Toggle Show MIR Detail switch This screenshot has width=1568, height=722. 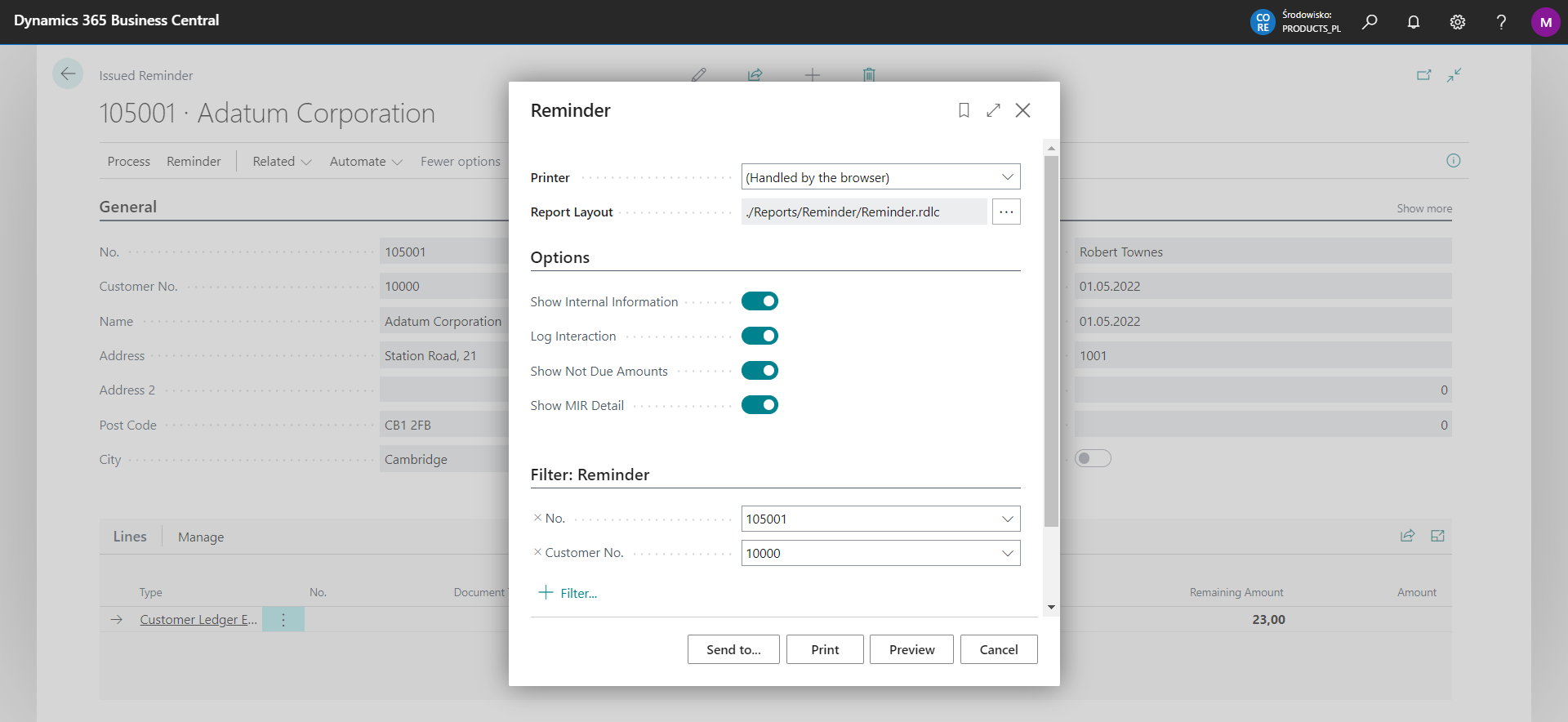(x=759, y=405)
